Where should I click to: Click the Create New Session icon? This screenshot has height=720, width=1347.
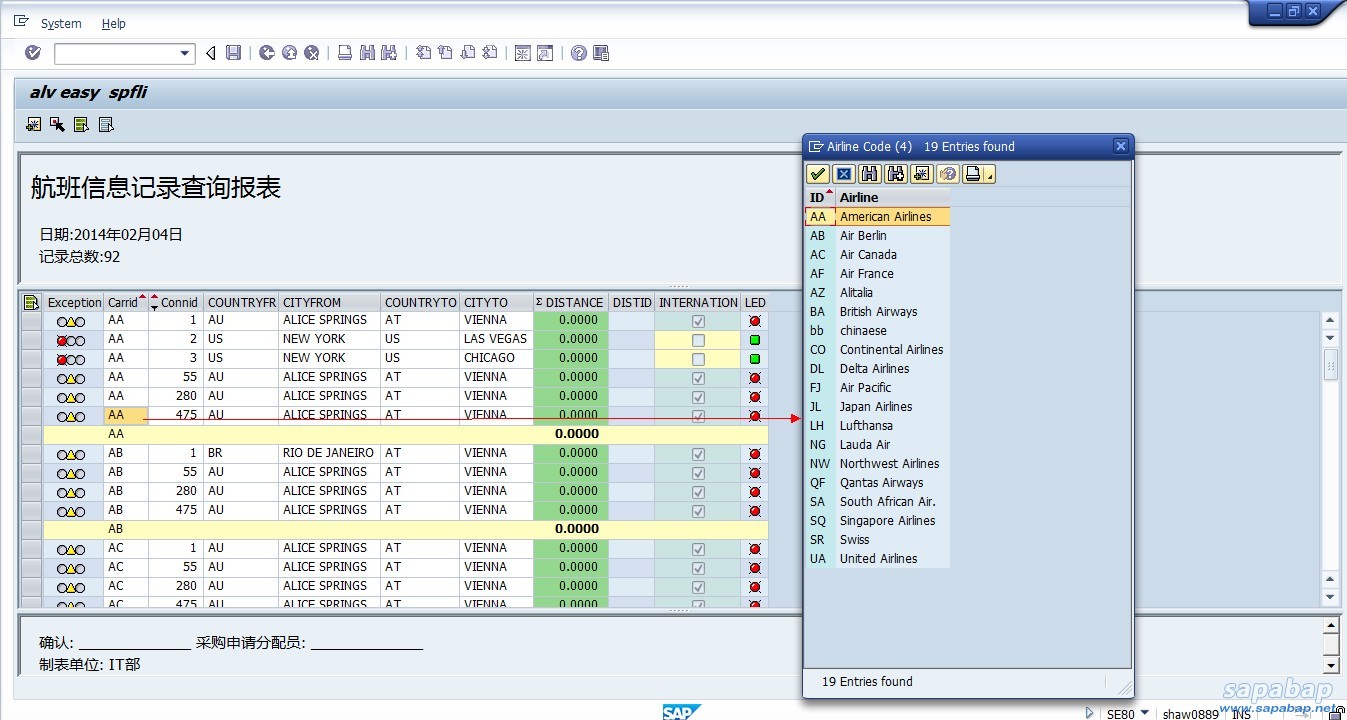coord(523,53)
